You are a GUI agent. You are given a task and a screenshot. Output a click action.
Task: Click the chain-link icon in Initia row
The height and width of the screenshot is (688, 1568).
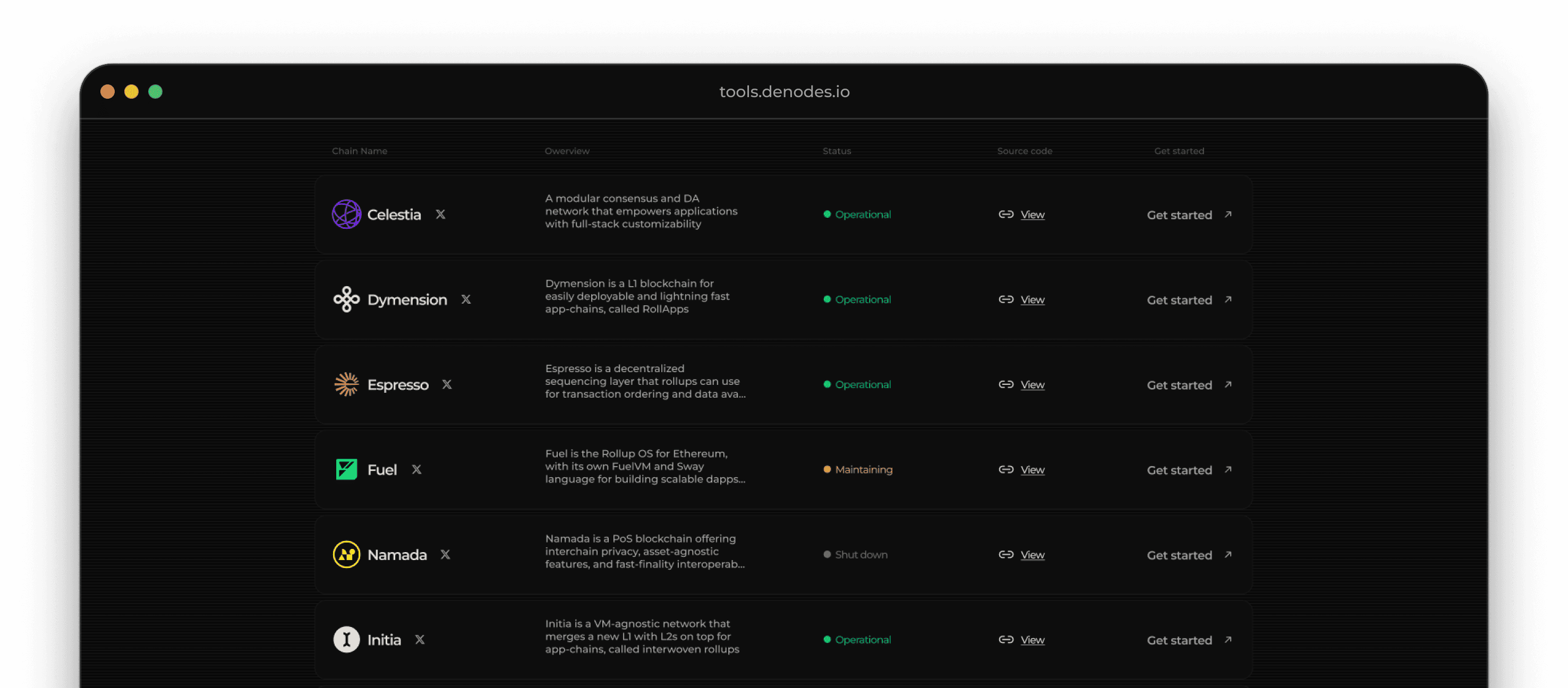[x=1005, y=640]
